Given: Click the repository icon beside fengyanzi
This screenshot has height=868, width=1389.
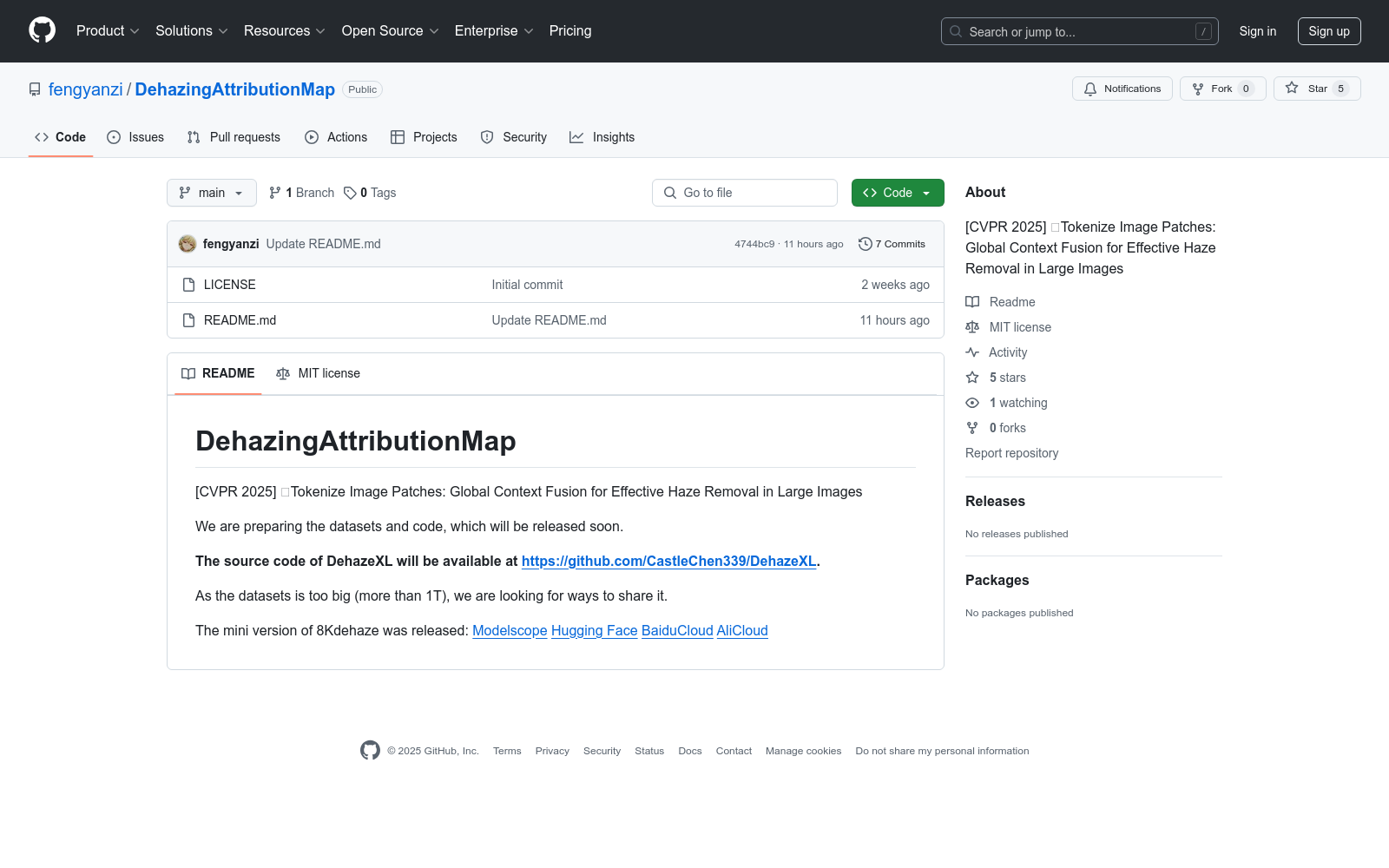Looking at the screenshot, I should (35, 89).
